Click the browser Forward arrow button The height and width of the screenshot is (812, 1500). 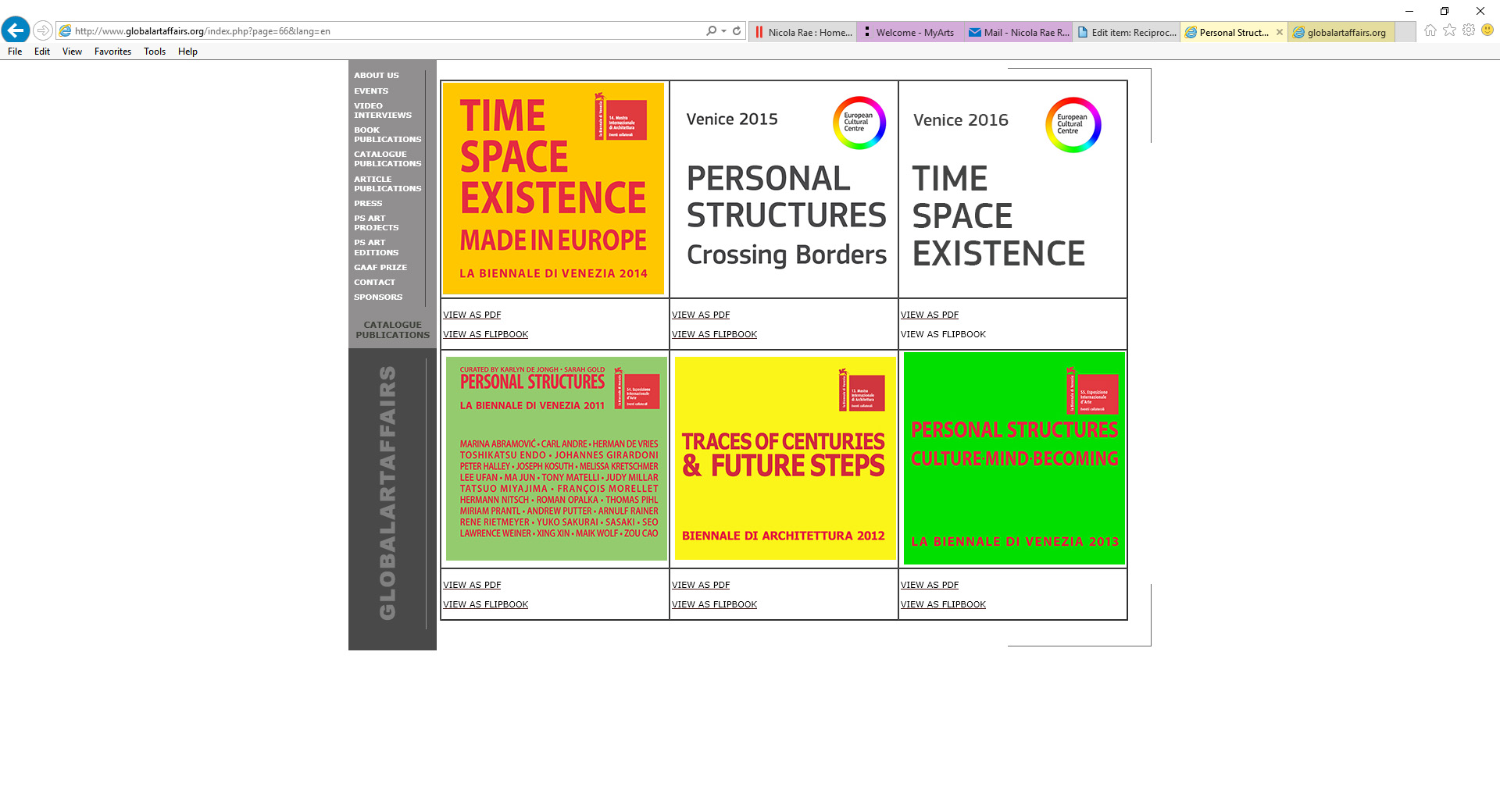point(43,30)
